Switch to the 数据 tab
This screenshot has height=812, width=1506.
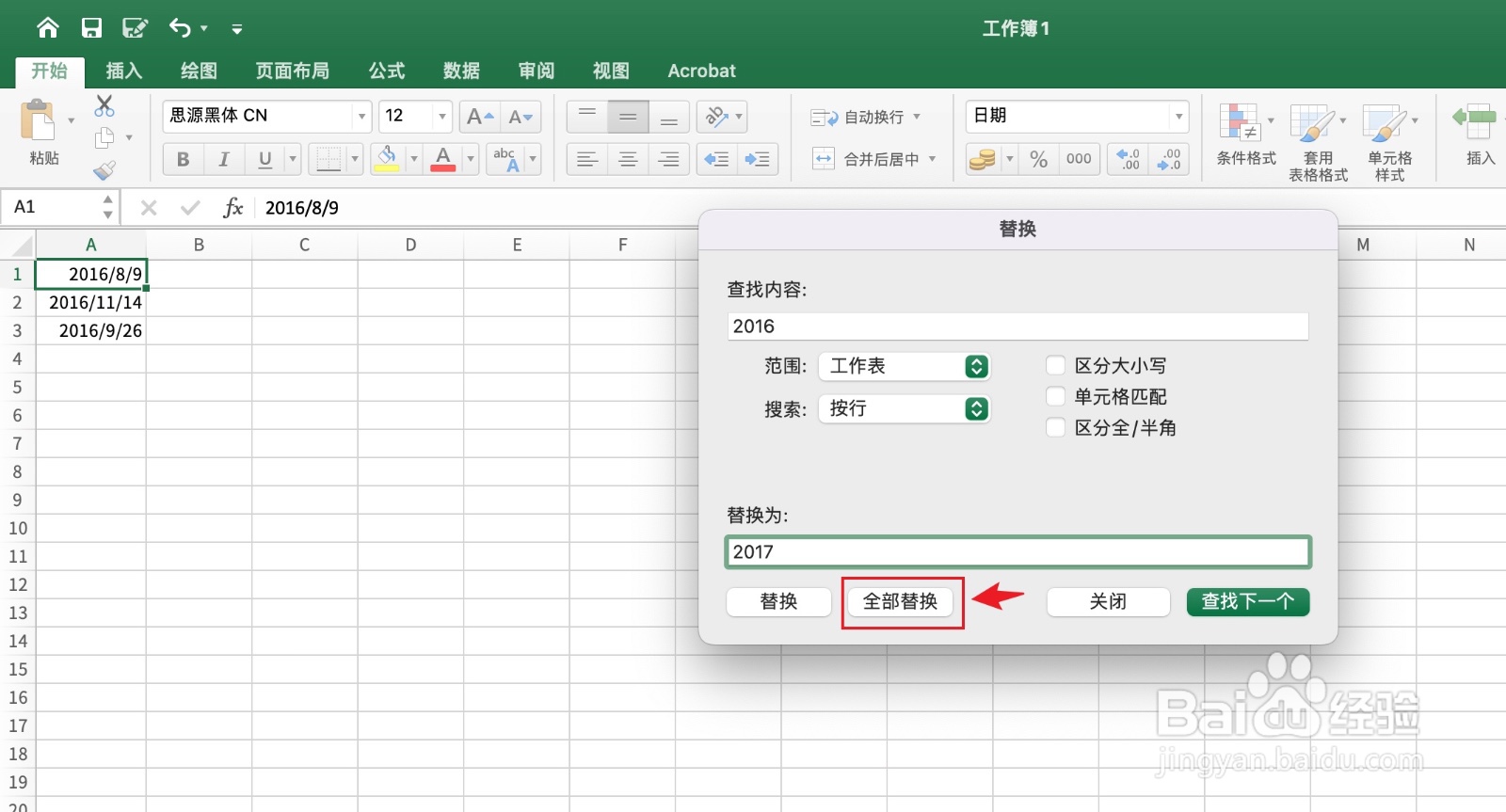(461, 71)
